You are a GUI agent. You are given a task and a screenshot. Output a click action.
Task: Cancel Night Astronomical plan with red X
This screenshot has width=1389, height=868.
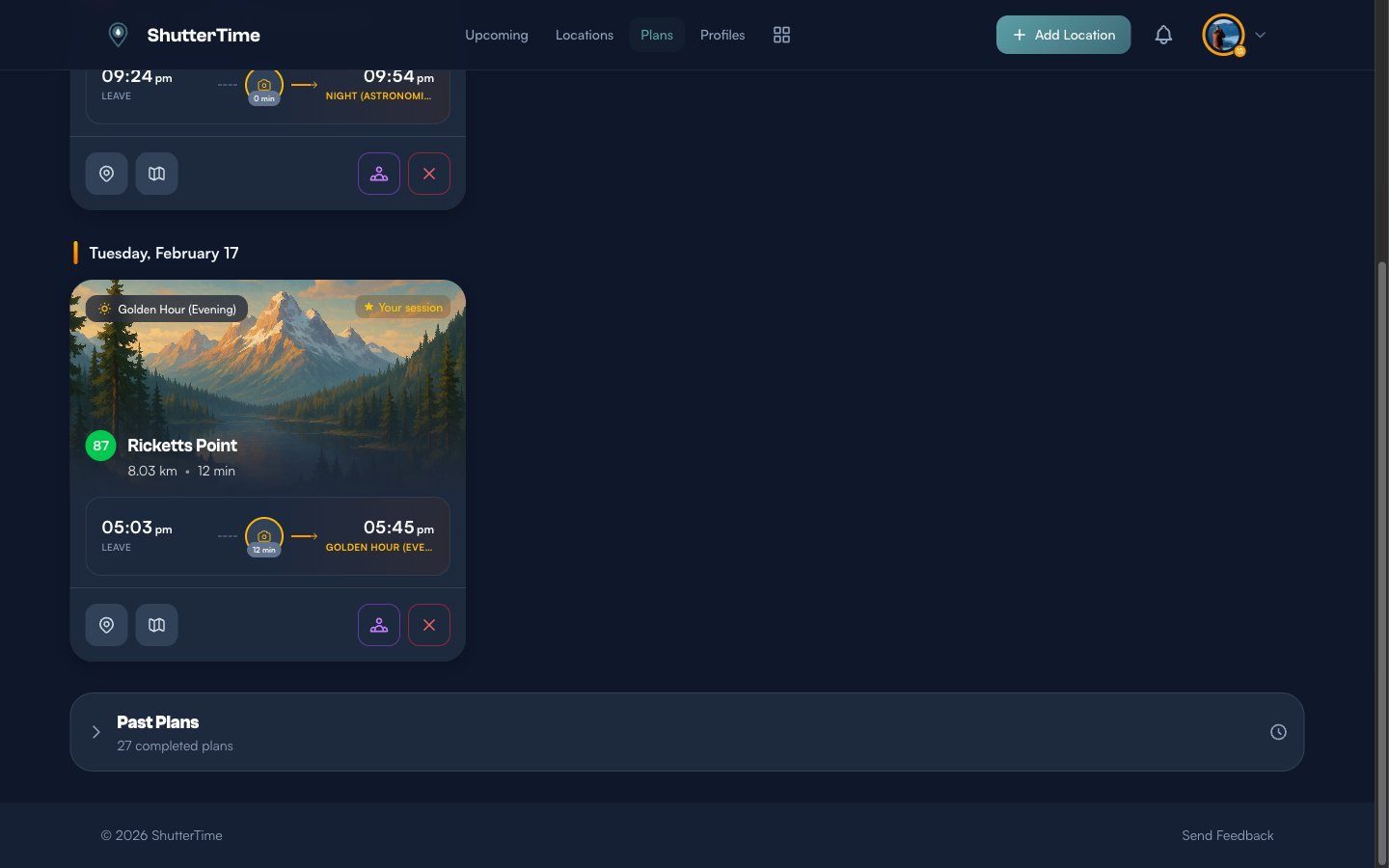pyautogui.click(x=429, y=174)
